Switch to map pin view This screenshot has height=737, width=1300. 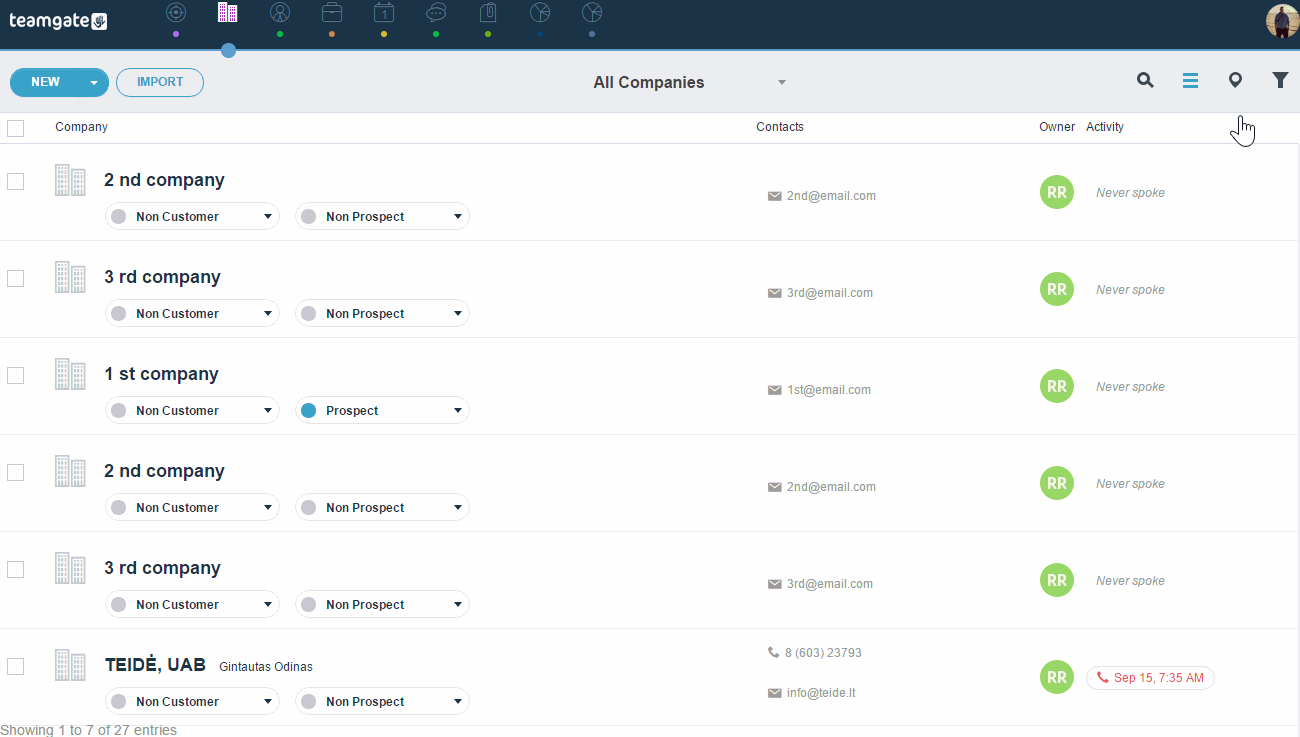[1235, 81]
